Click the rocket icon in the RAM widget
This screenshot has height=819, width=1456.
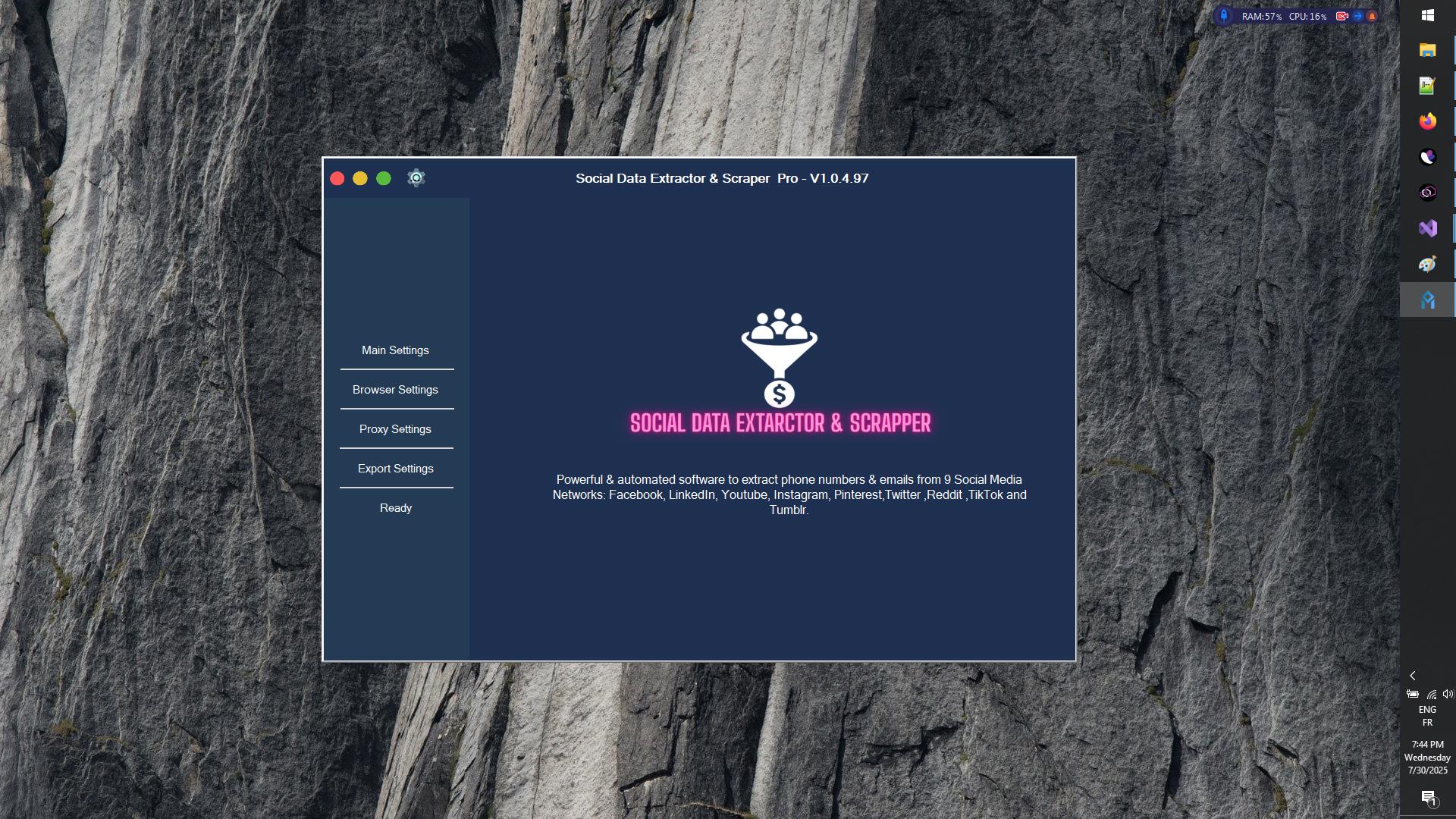(1223, 16)
